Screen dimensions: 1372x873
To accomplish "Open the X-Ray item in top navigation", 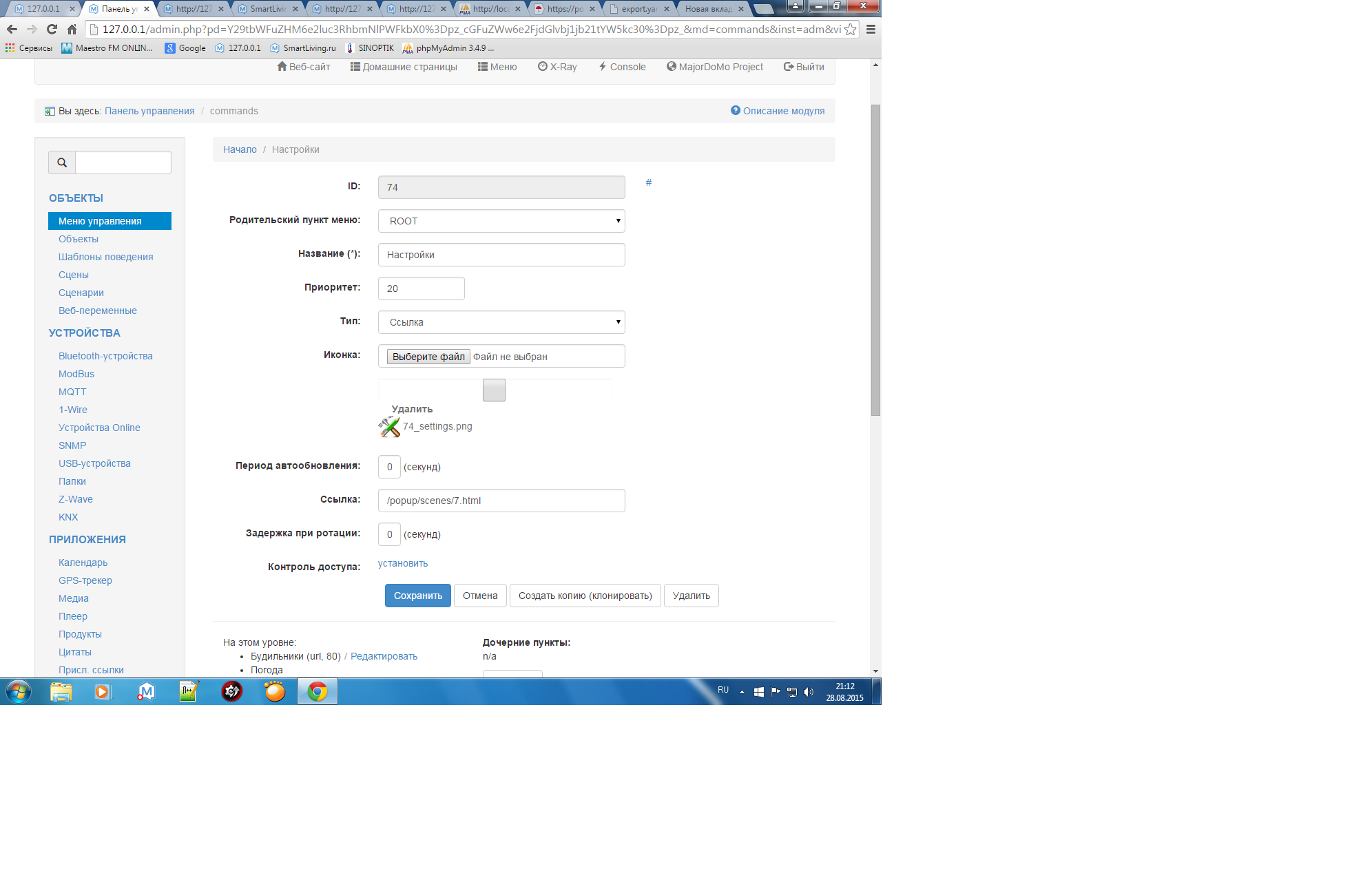I will coord(557,67).
